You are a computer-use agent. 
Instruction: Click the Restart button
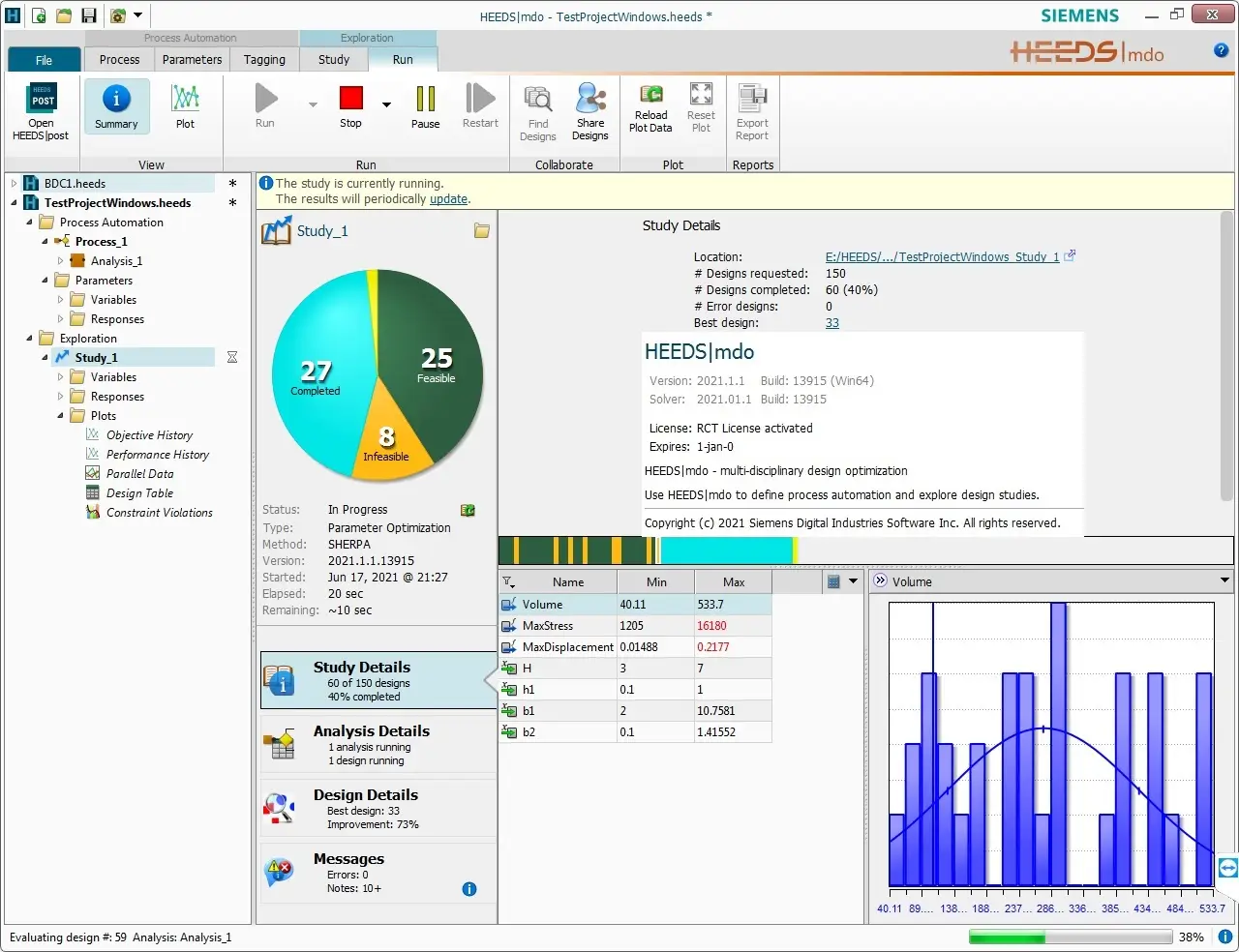coord(480,106)
